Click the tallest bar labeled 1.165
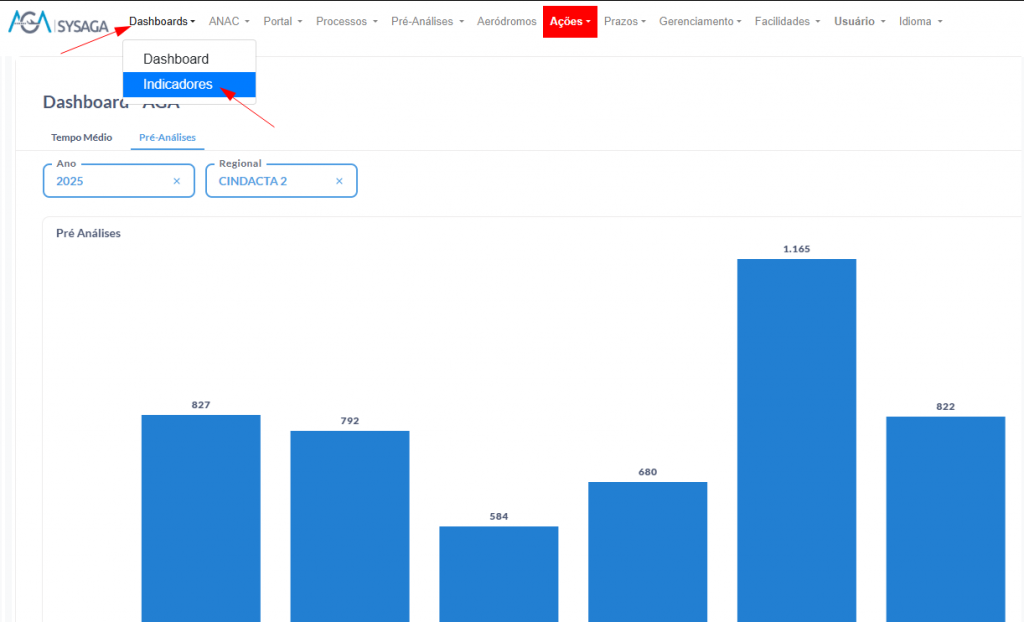The image size is (1024, 622). 796,440
